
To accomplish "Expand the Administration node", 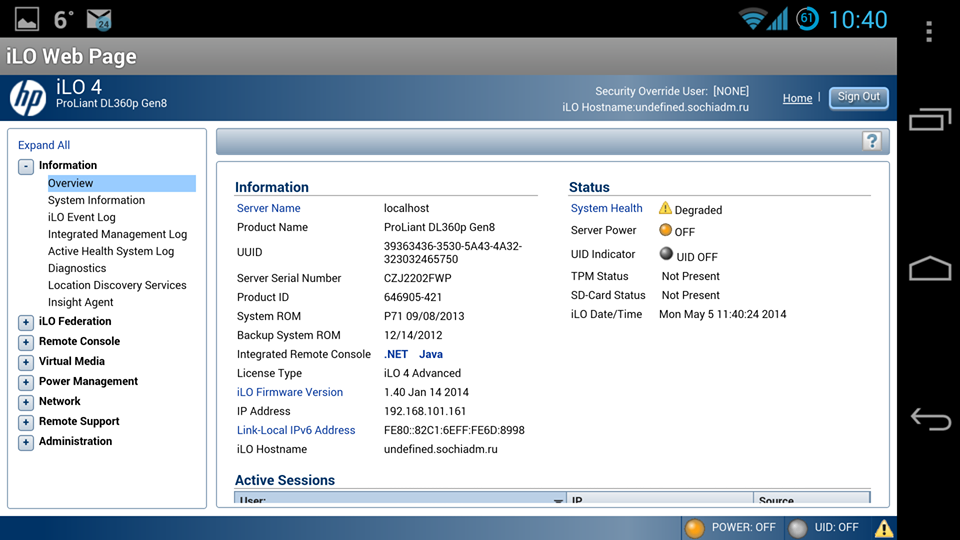I will tap(26, 442).
